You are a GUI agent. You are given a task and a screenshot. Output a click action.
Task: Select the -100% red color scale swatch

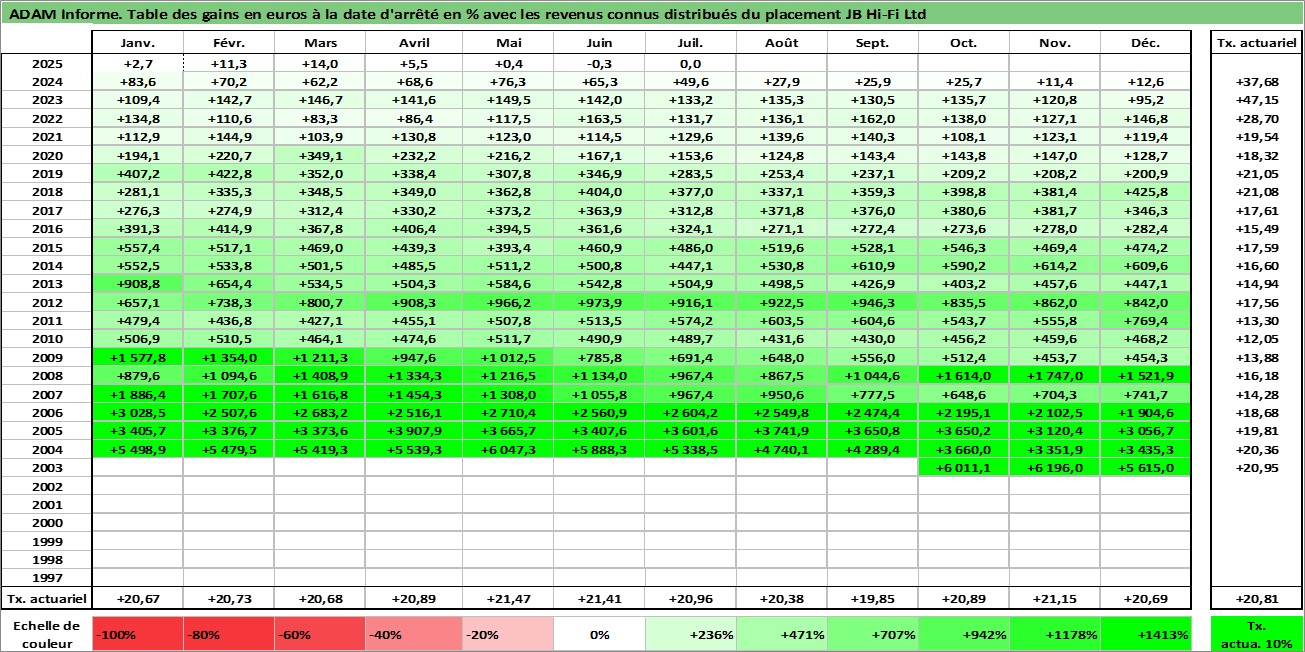137,634
